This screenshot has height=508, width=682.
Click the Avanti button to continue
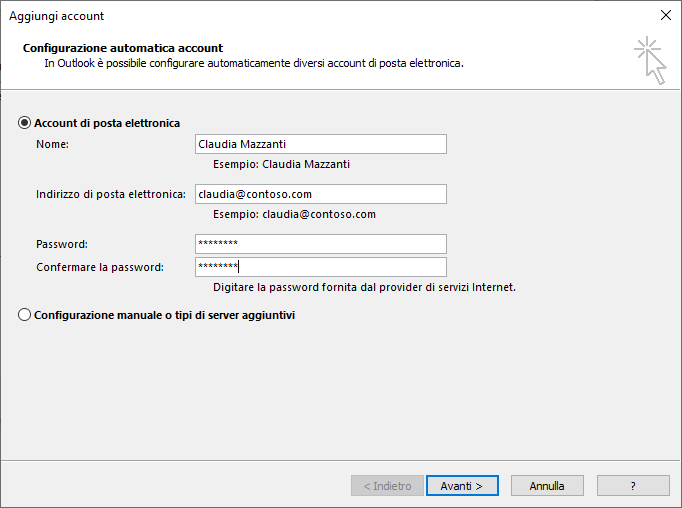462,485
